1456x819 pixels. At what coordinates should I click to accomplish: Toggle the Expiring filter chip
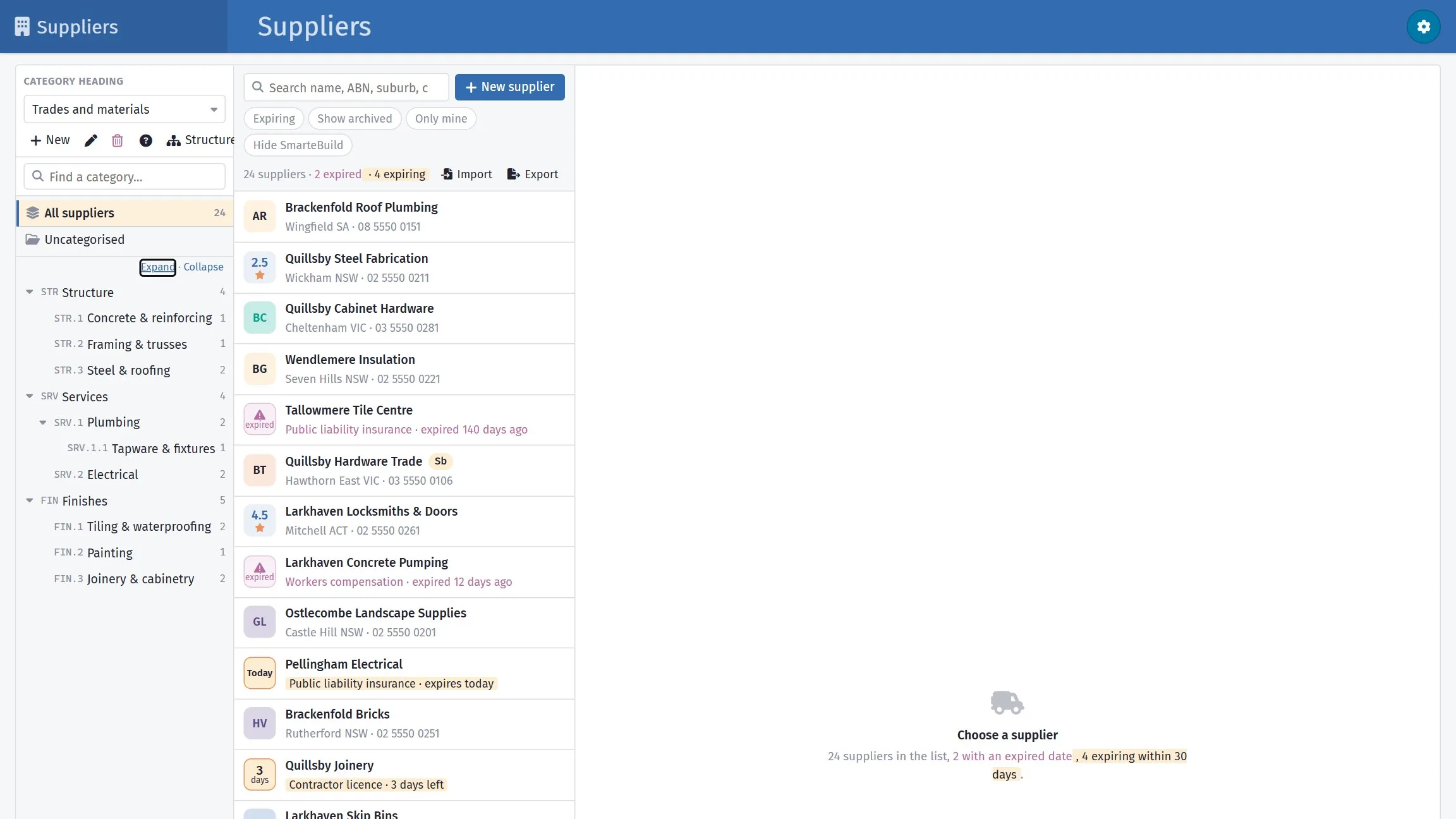(x=274, y=119)
